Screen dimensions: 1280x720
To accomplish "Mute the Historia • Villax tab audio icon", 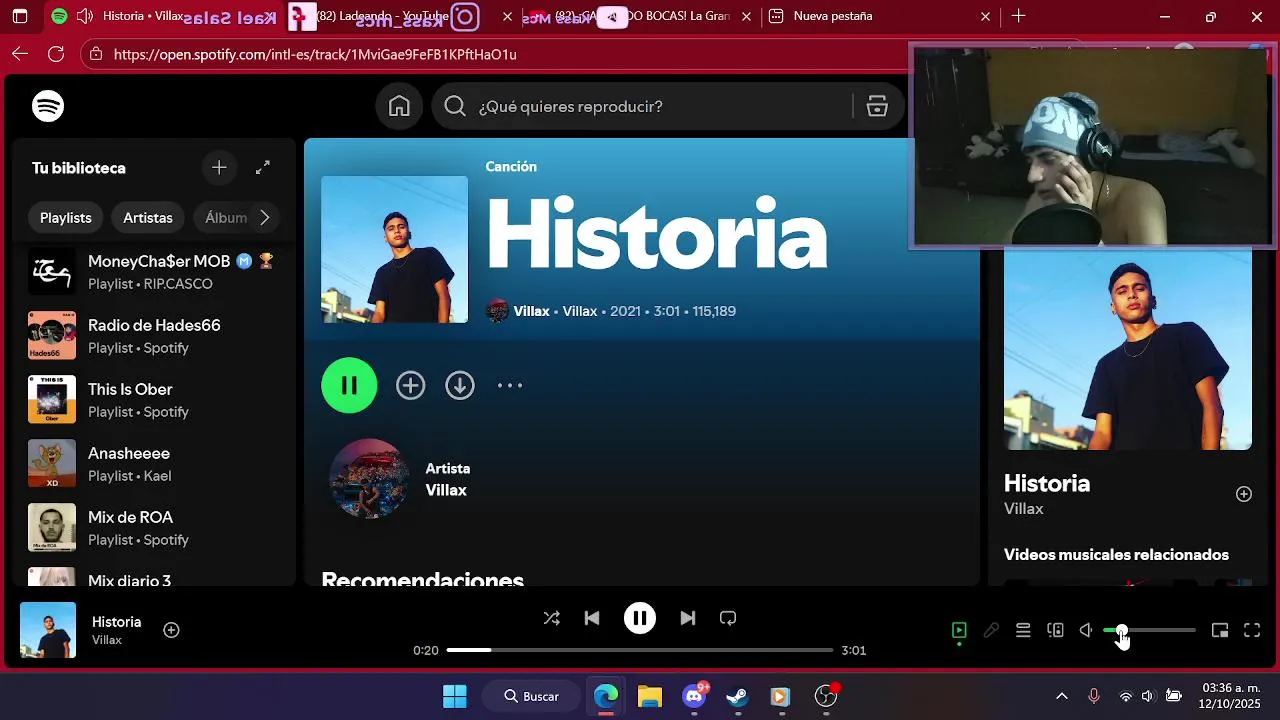I will tap(84, 16).
